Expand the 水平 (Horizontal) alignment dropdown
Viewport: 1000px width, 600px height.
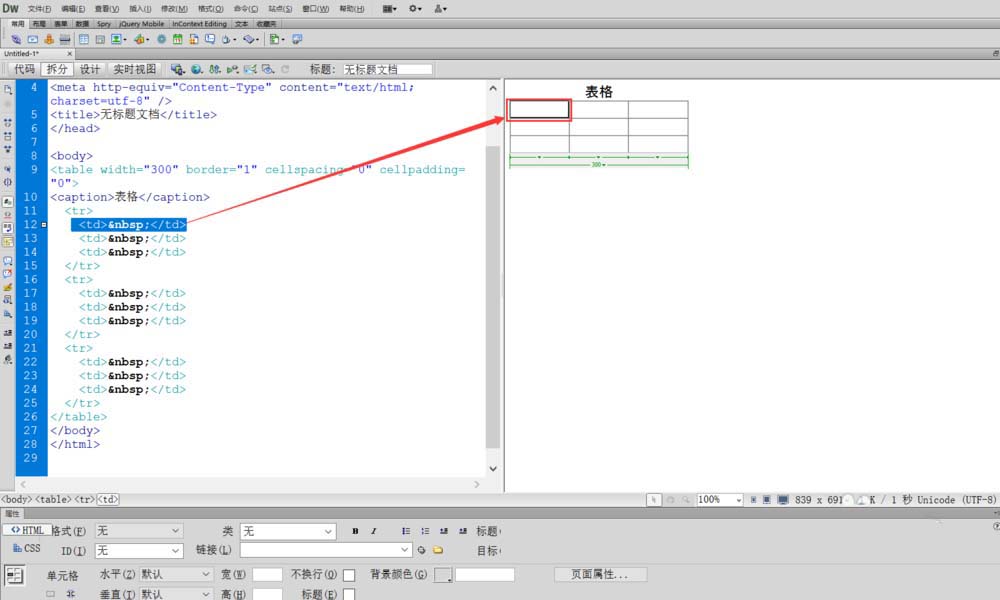[x=176, y=575]
